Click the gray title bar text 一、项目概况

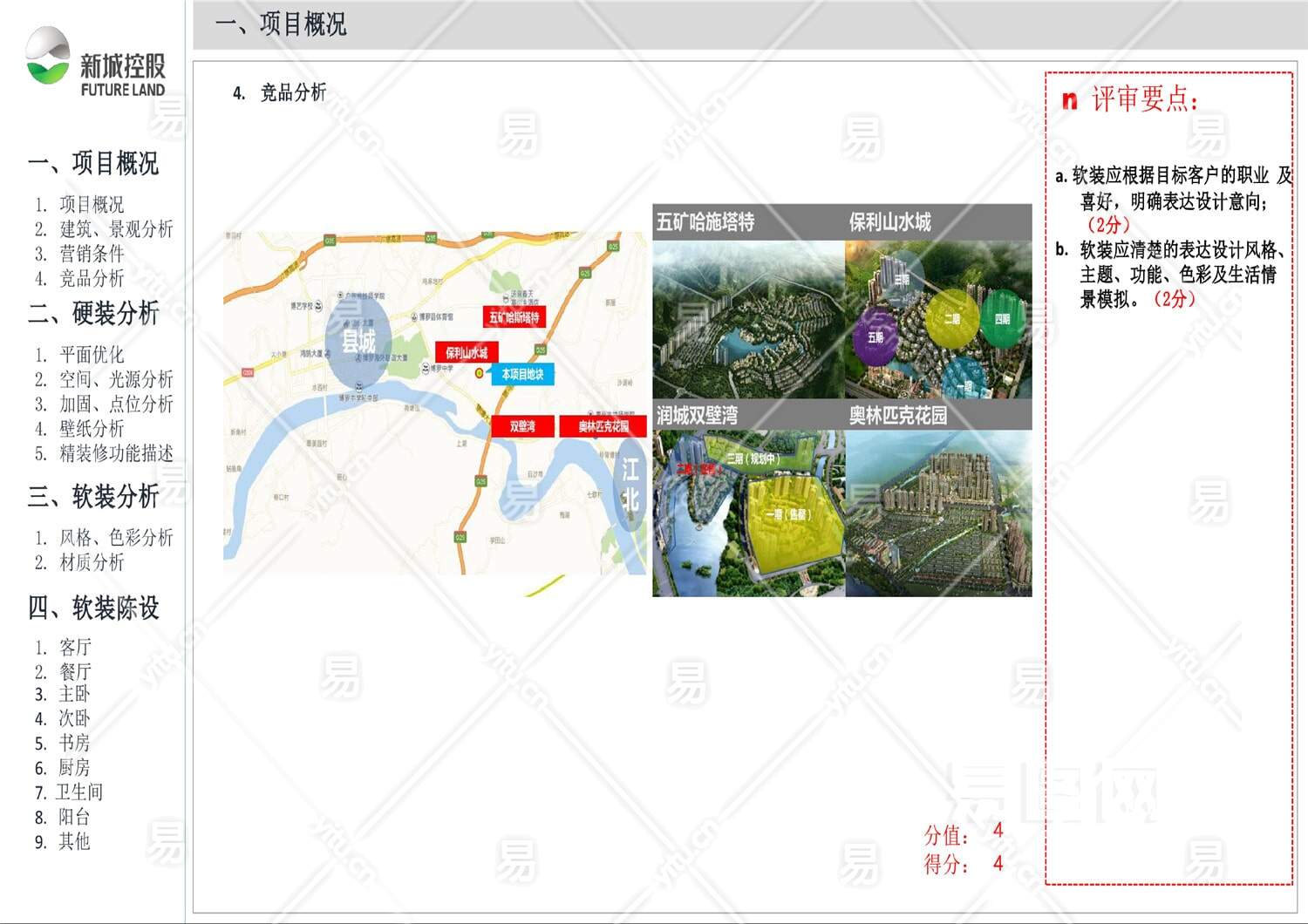pos(281,24)
